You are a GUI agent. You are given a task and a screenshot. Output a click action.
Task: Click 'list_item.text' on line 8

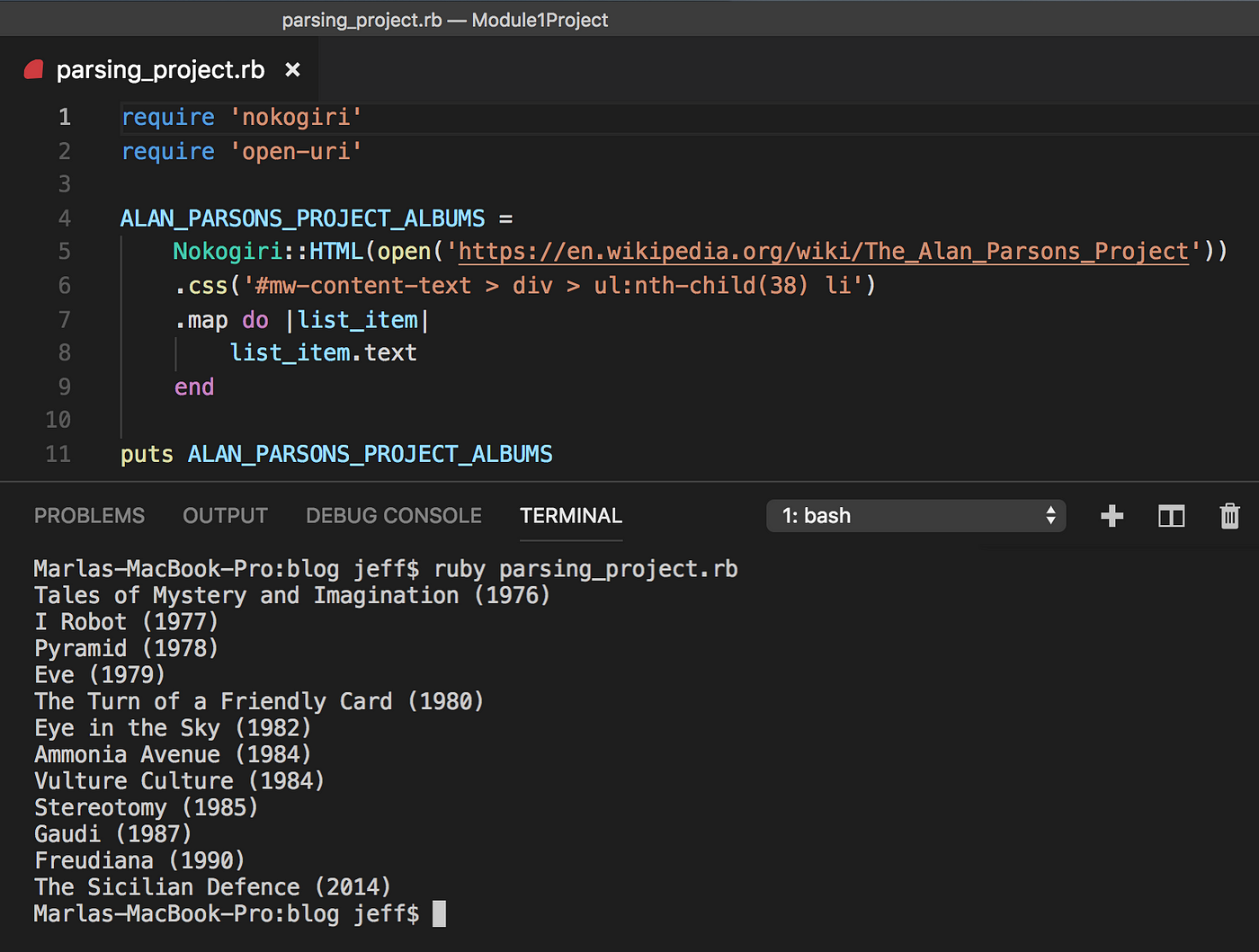tap(324, 353)
